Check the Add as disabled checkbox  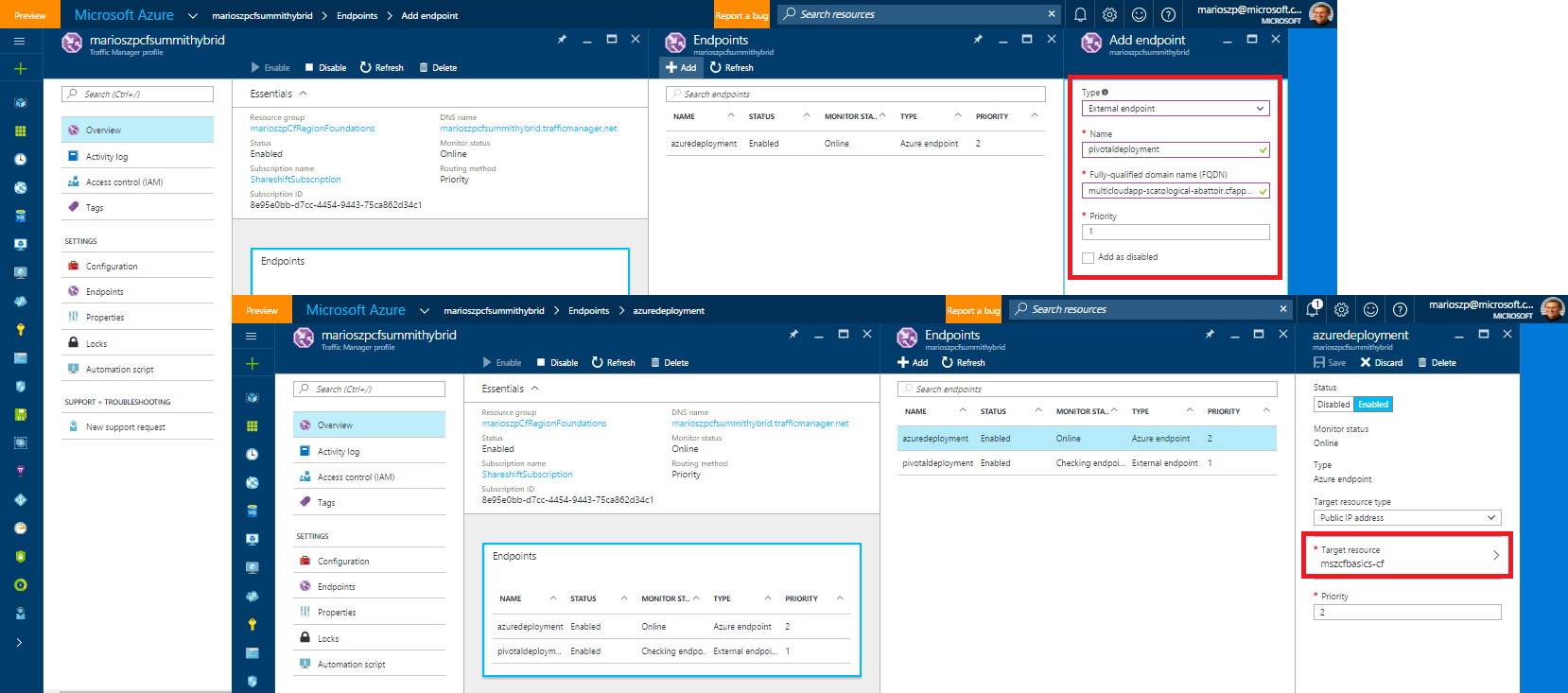[1088, 257]
